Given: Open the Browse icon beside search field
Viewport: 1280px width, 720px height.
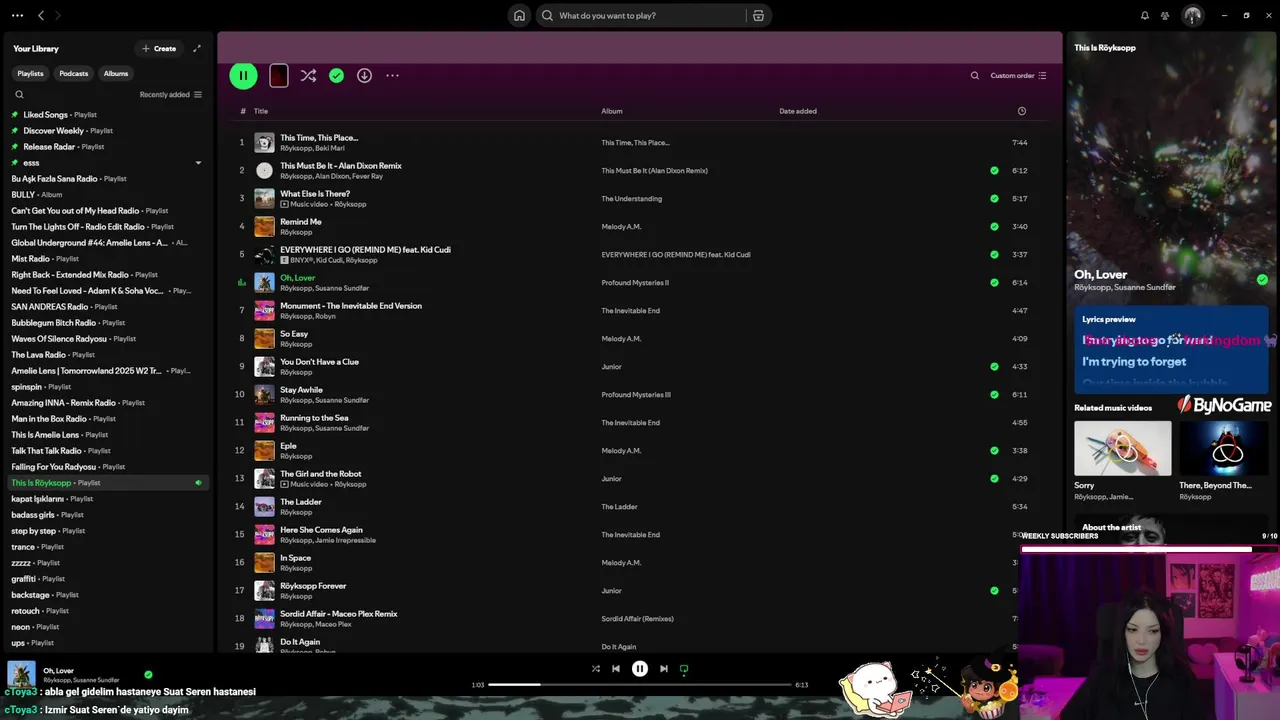Looking at the screenshot, I should (x=758, y=15).
